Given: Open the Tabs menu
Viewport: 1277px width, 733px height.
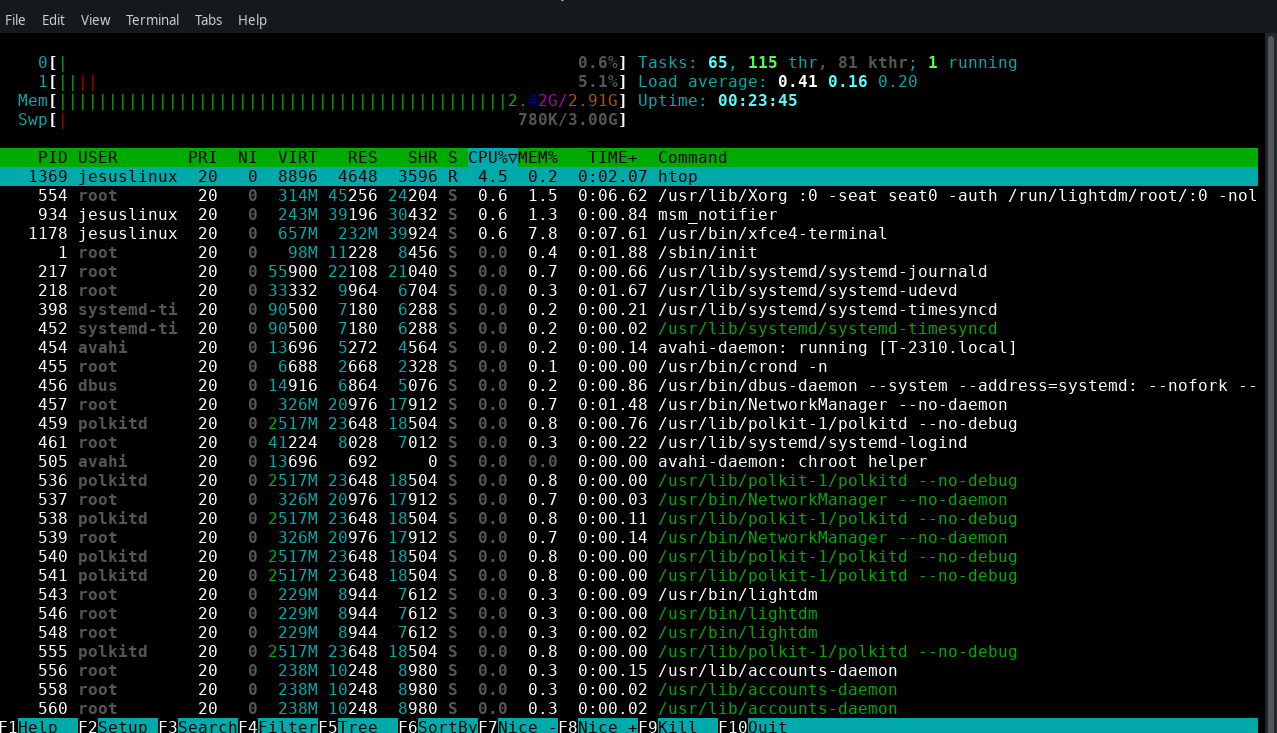Looking at the screenshot, I should click(208, 20).
